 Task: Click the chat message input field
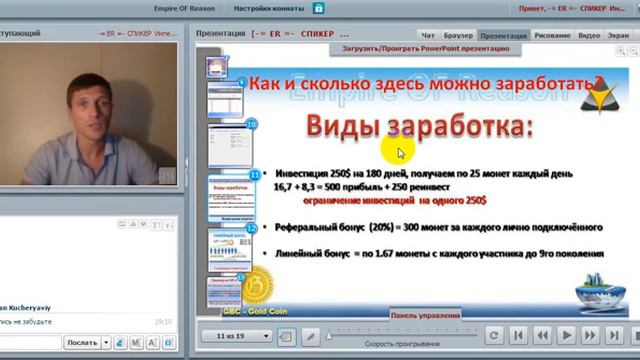pyautogui.click(x=30, y=342)
